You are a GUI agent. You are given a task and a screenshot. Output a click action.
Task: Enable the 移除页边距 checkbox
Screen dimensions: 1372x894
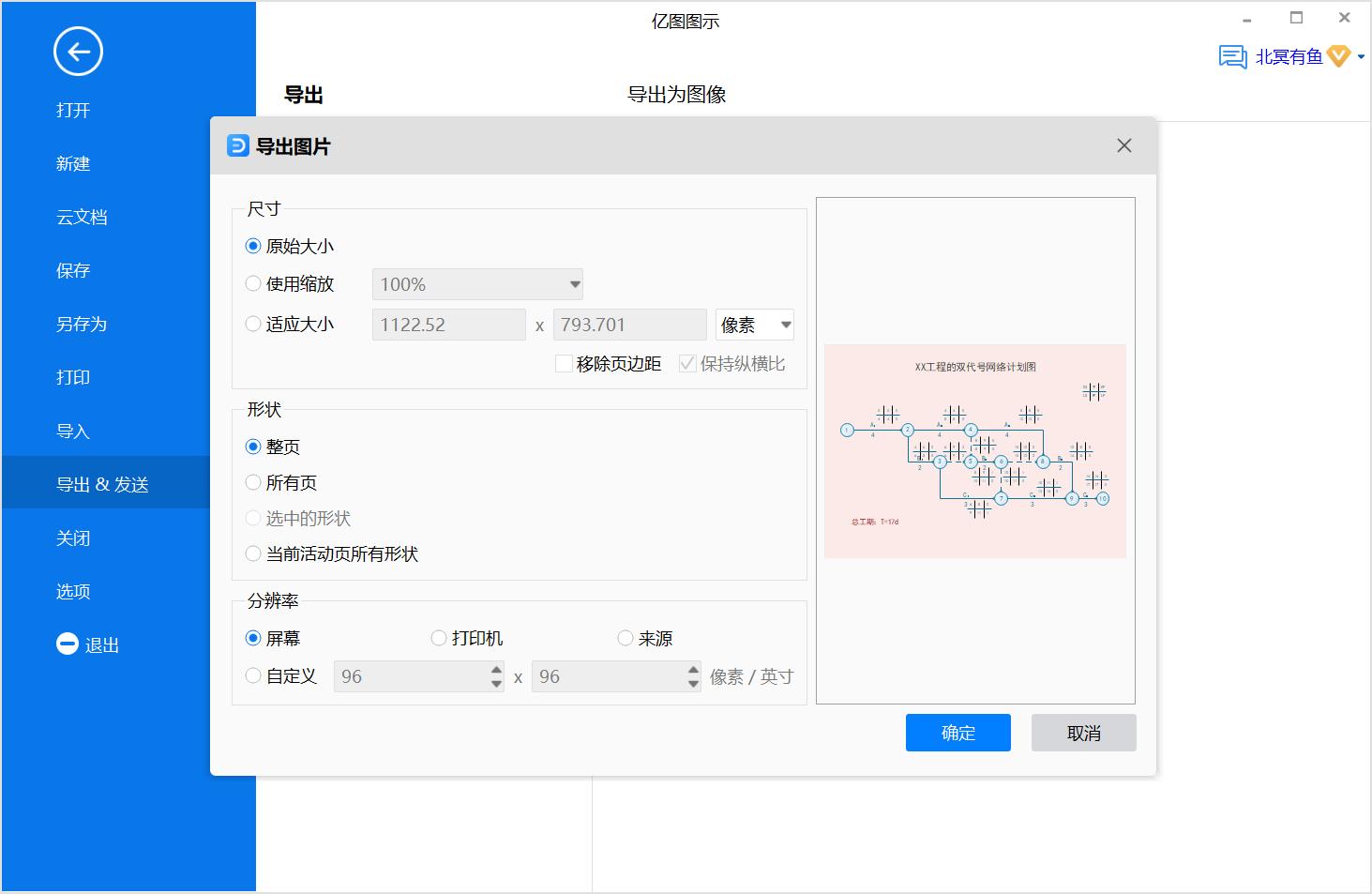[x=564, y=363]
